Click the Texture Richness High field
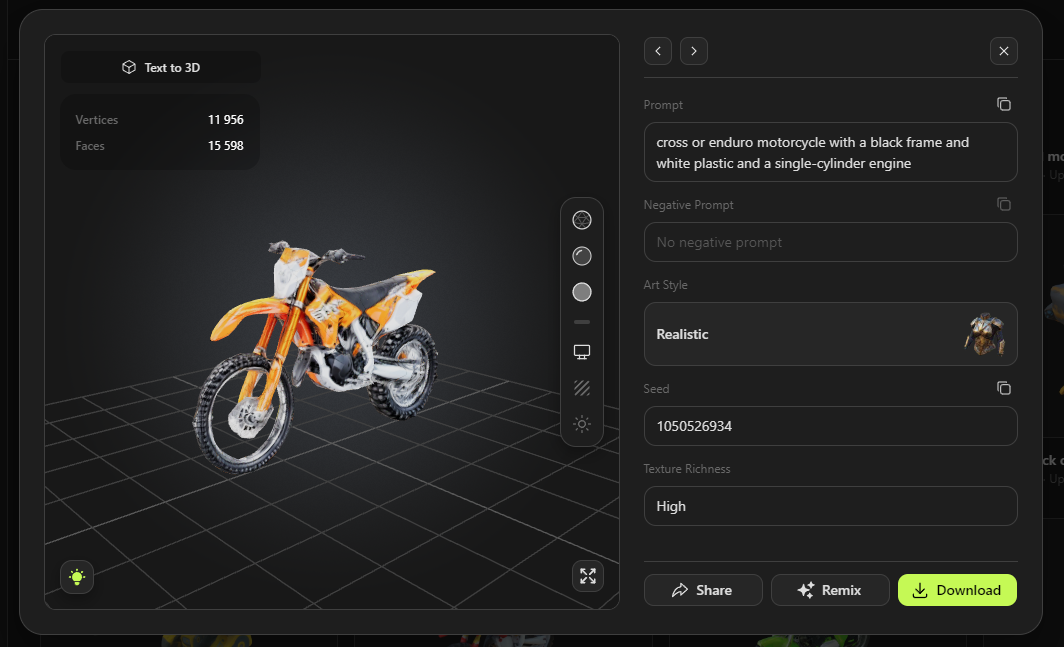 click(x=830, y=506)
